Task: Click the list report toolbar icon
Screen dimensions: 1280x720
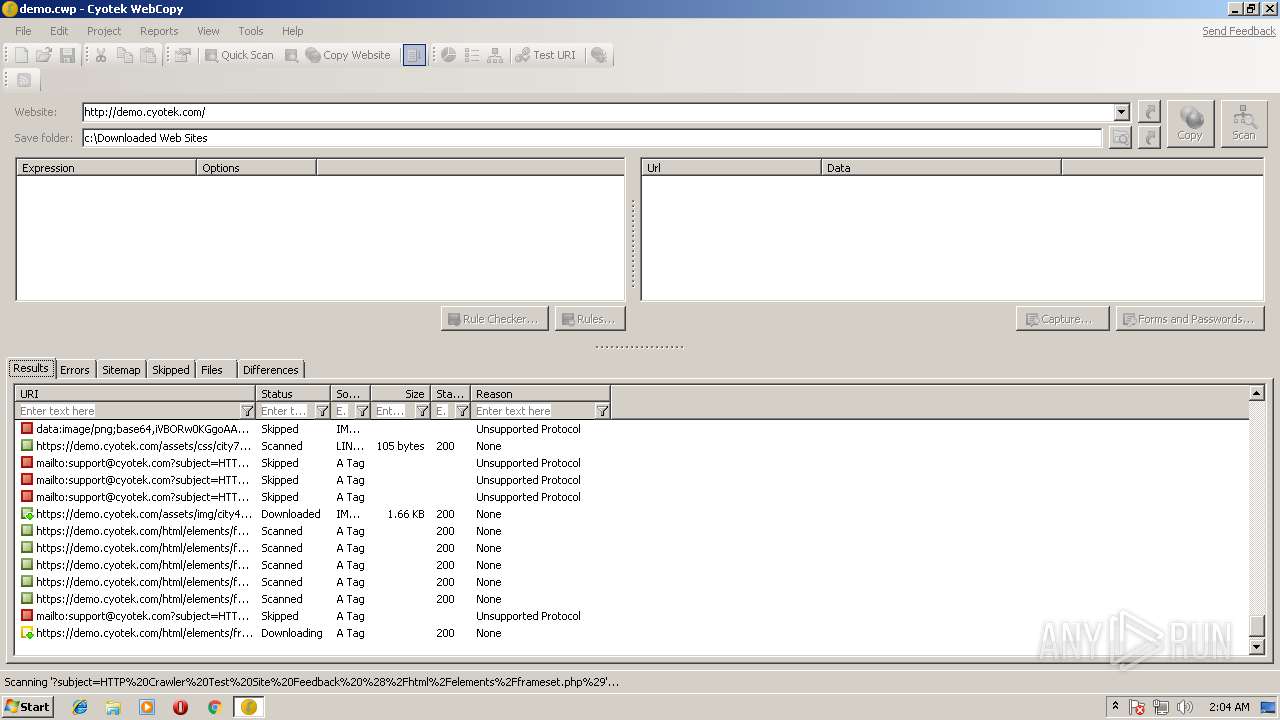Action: coord(472,56)
